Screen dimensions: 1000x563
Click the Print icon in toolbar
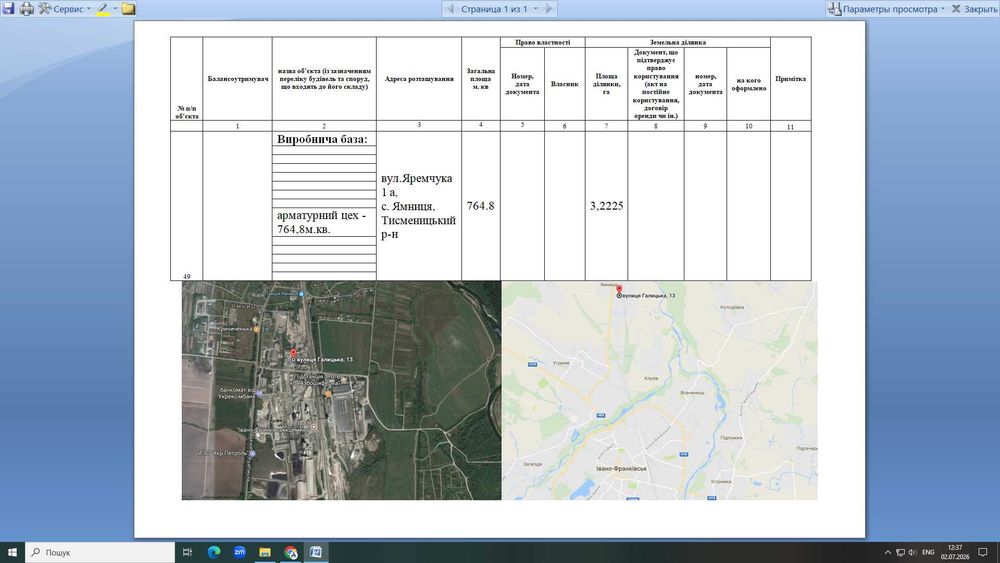point(27,8)
